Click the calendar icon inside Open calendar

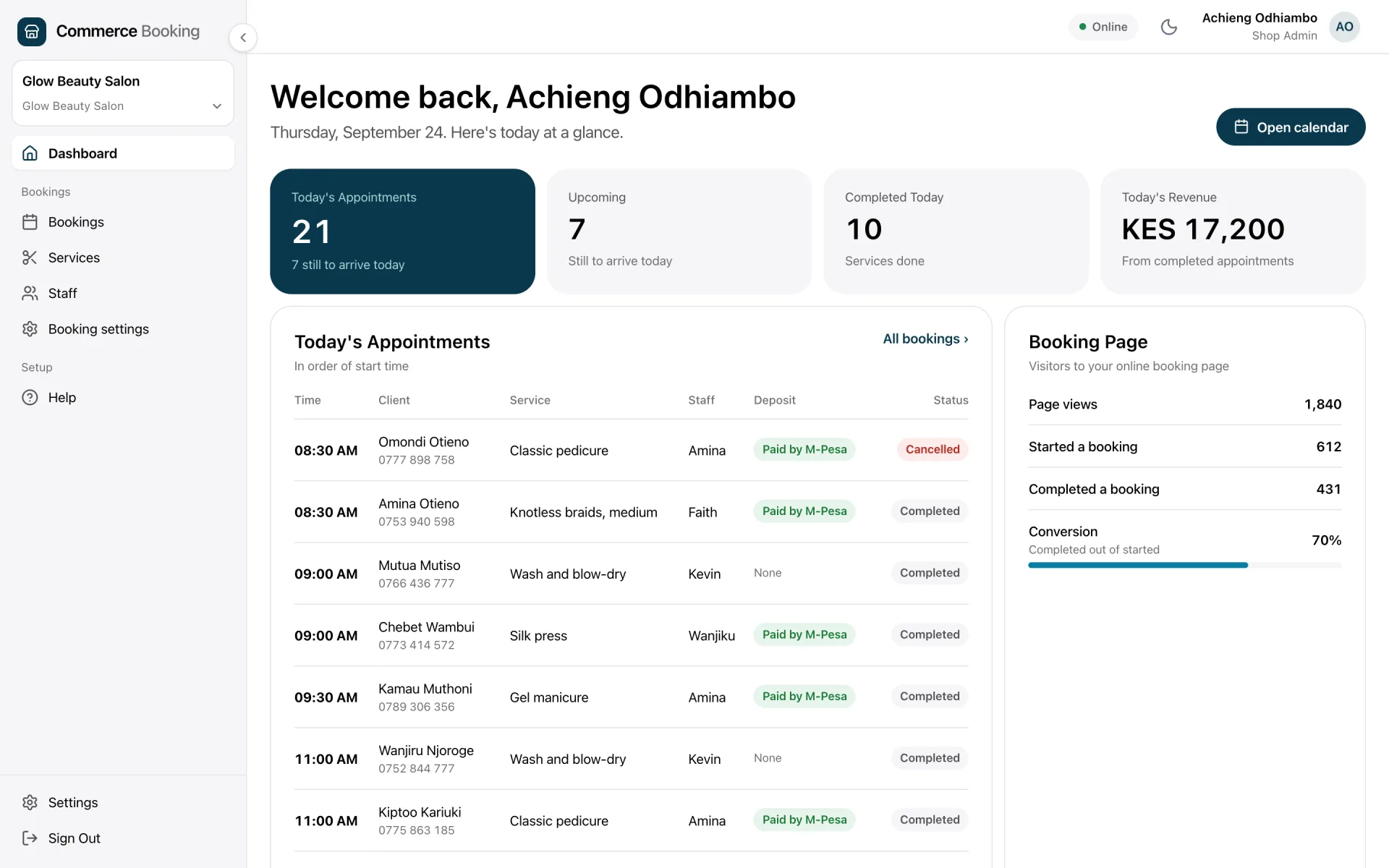(1241, 127)
